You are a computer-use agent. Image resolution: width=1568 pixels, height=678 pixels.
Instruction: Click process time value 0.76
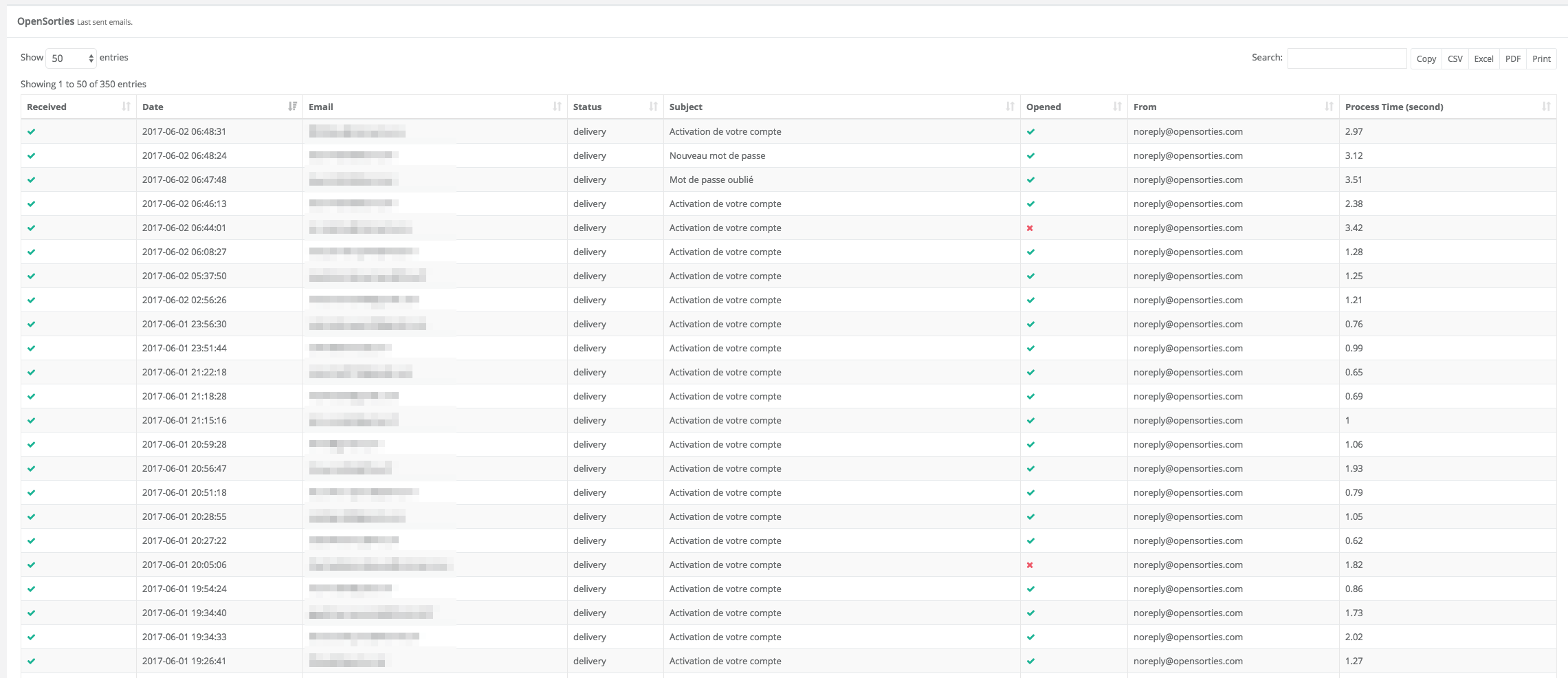point(1354,324)
